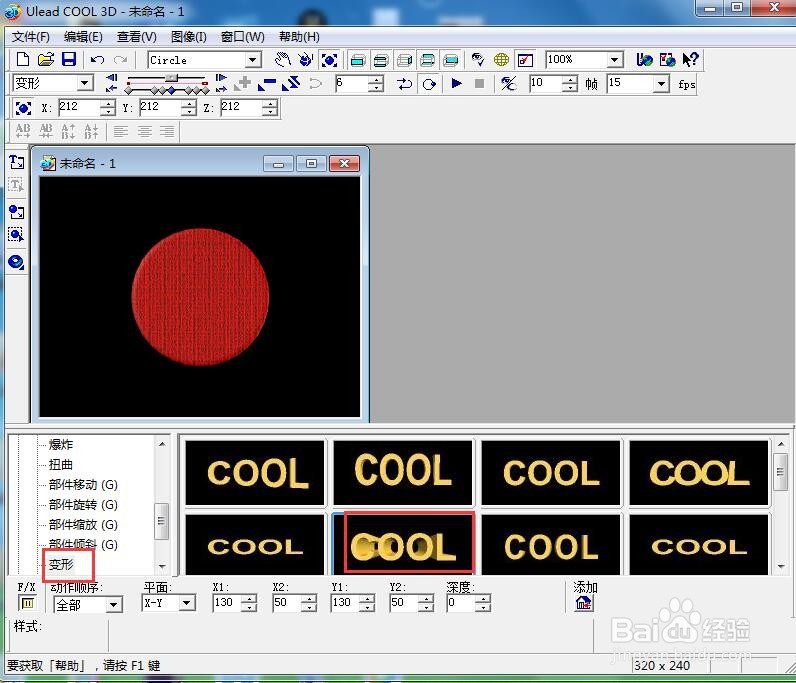Image resolution: width=796 pixels, height=683 pixels.
Task: Select 爆炸 in the effects tree
Action: [61, 445]
